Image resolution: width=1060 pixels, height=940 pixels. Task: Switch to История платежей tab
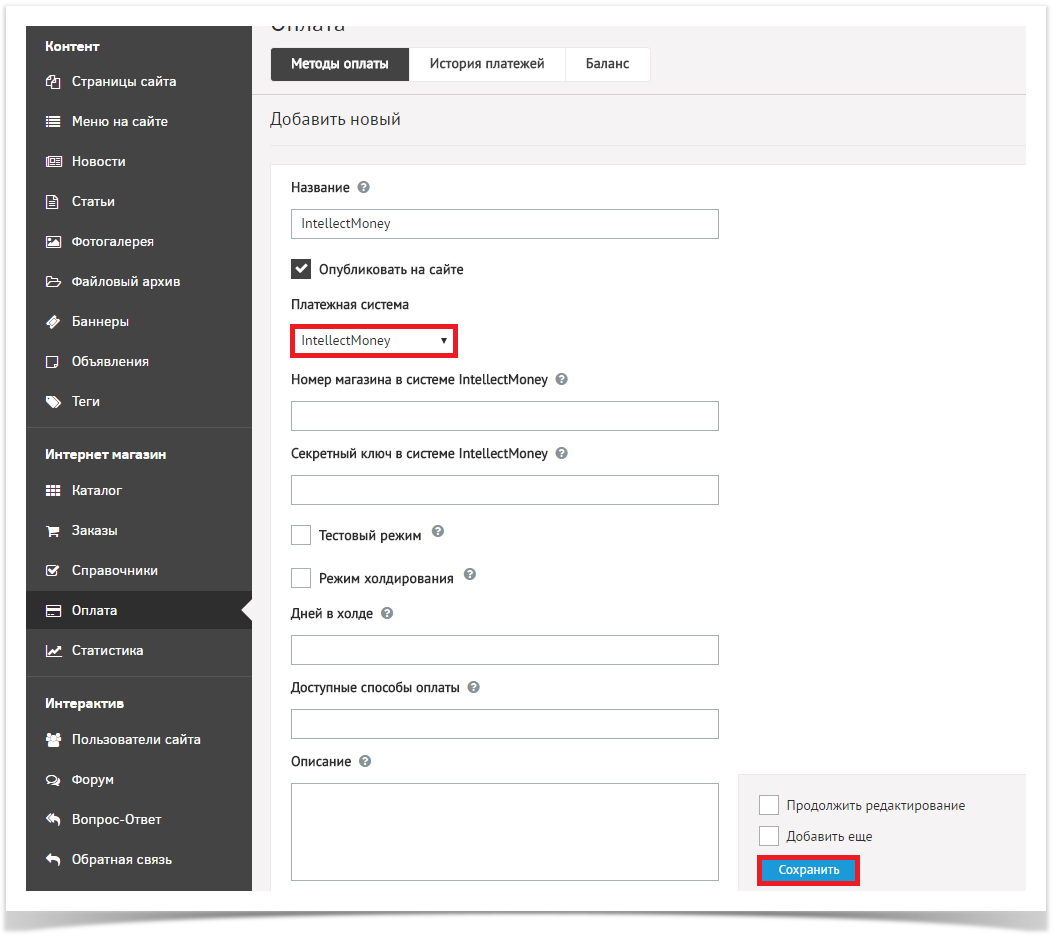click(x=487, y=64)
